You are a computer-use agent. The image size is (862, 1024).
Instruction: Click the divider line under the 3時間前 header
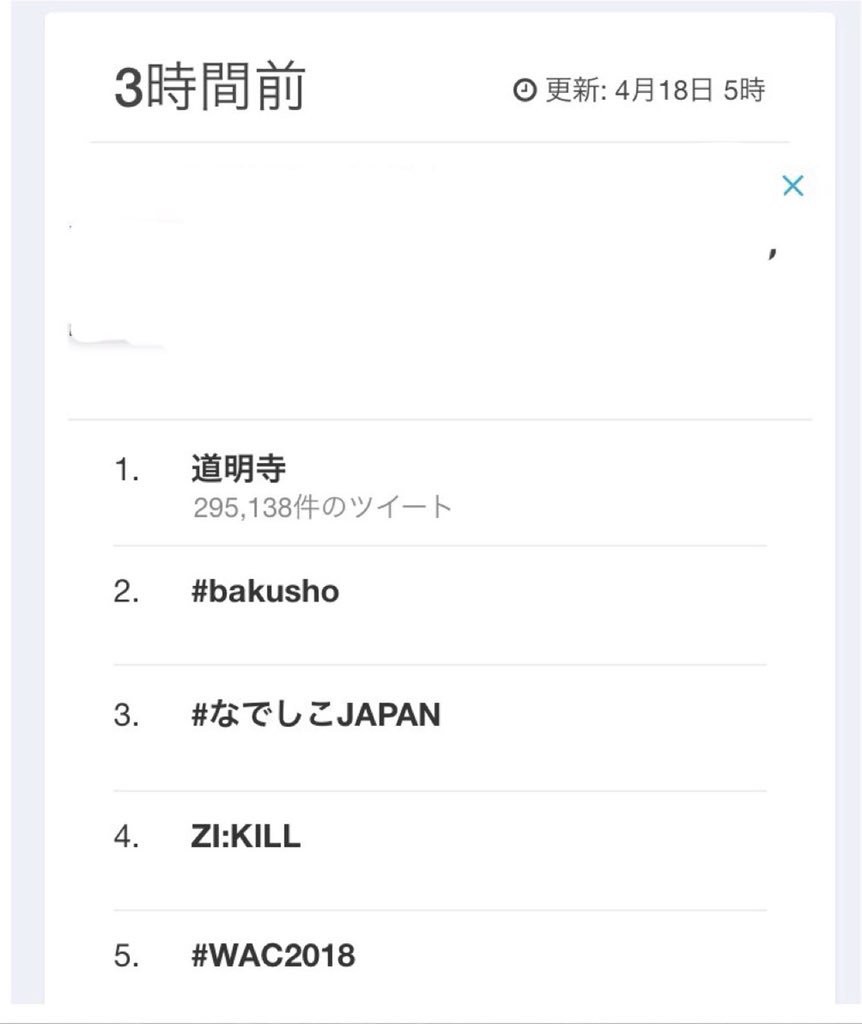click(440, 142)
